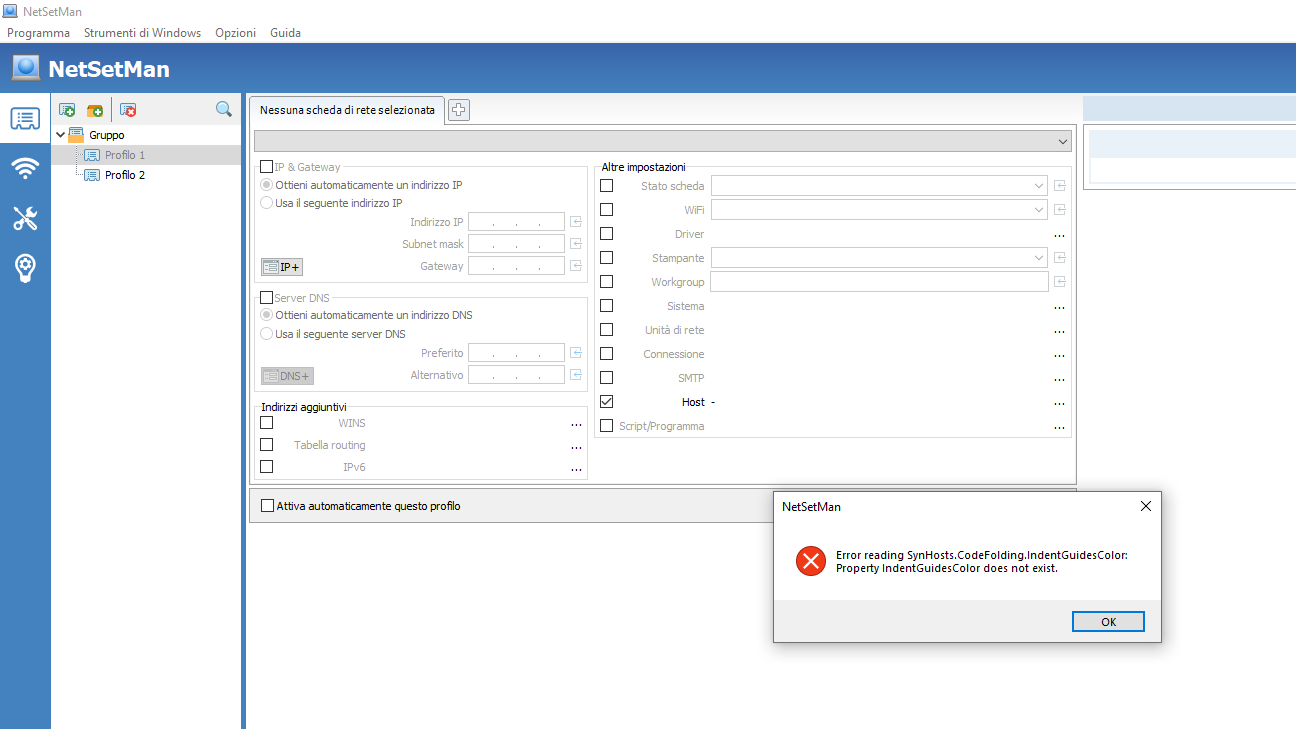Screen dimensions: 1296x729
Task: Enable the IP & Gateway checkbox
Action: pos(266,167)
